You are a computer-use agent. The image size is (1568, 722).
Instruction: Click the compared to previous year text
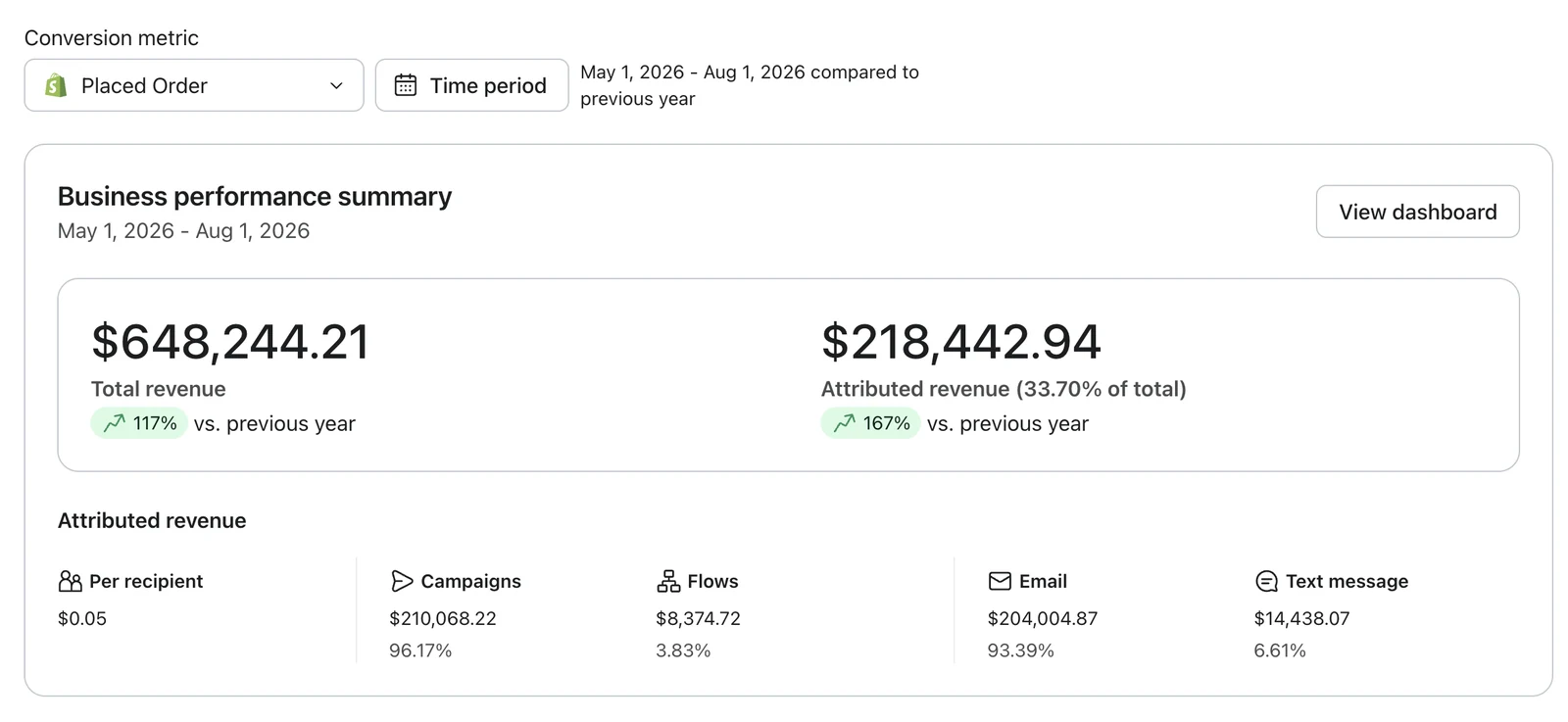pos(750,85)
